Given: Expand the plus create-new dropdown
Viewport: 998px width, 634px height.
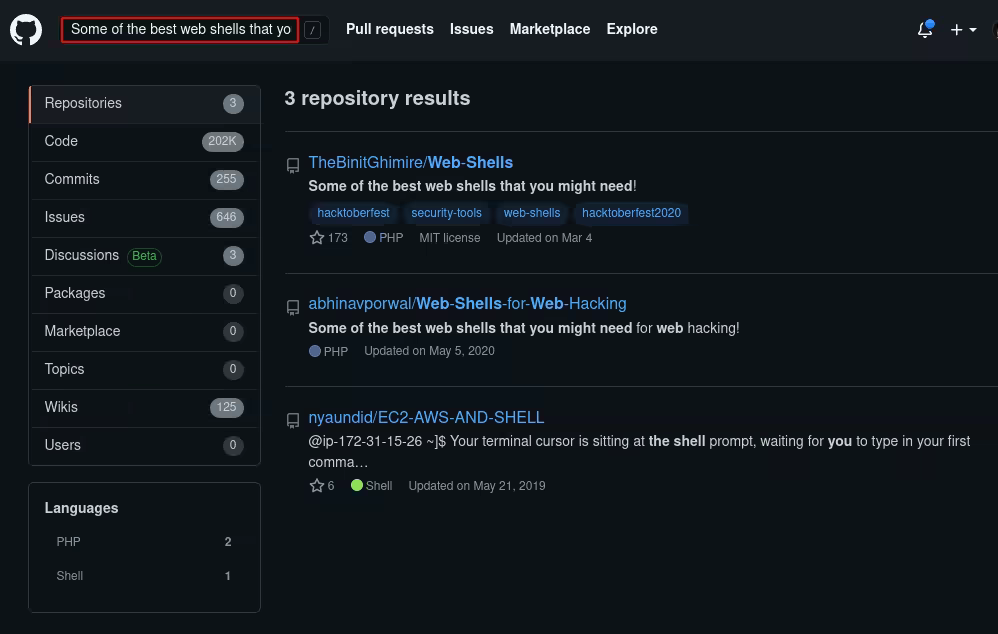Looking at the screenshot, I should (963, 30).
